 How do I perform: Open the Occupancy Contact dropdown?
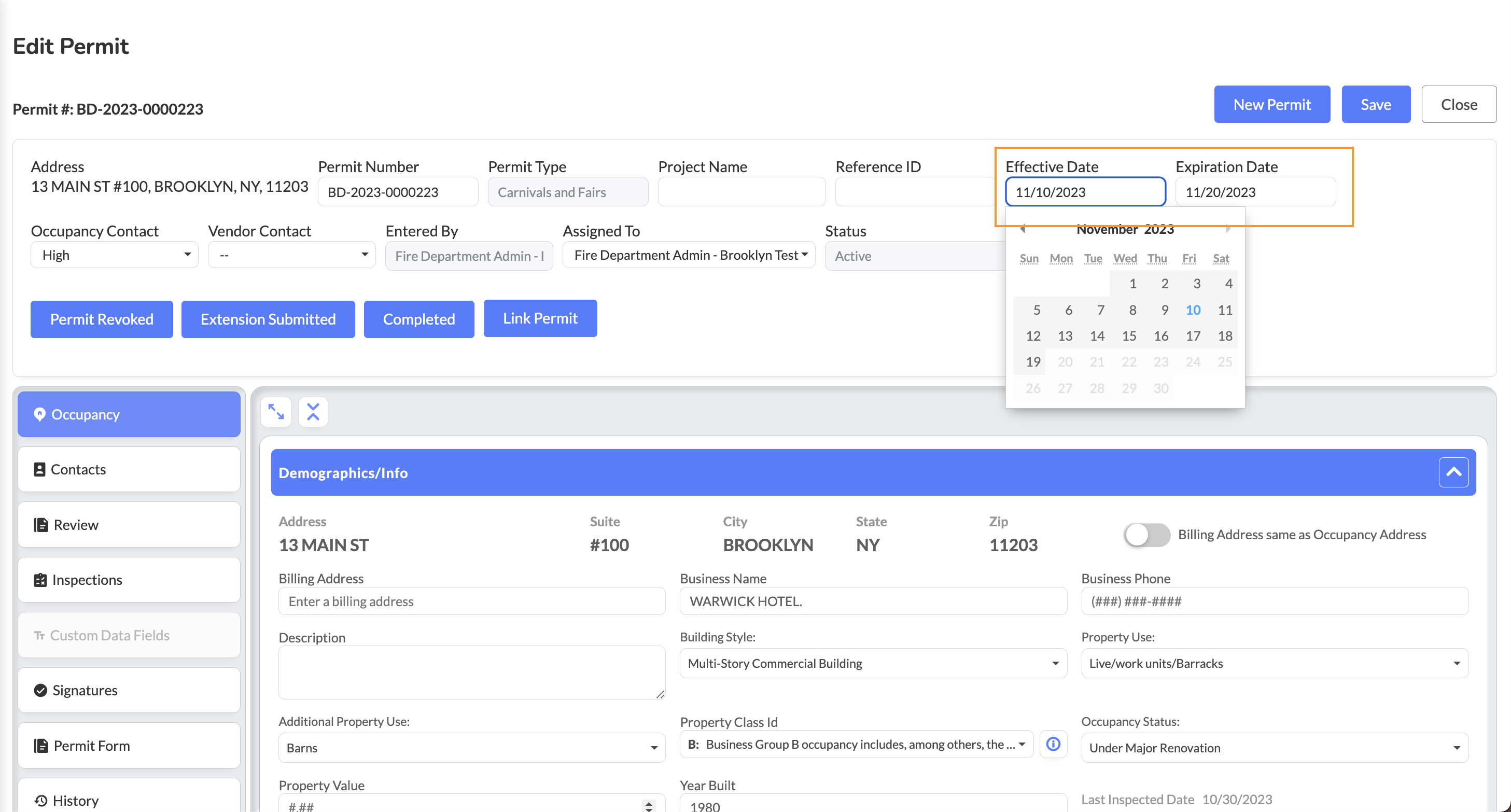pyautogui.click(x=115, y=255)
